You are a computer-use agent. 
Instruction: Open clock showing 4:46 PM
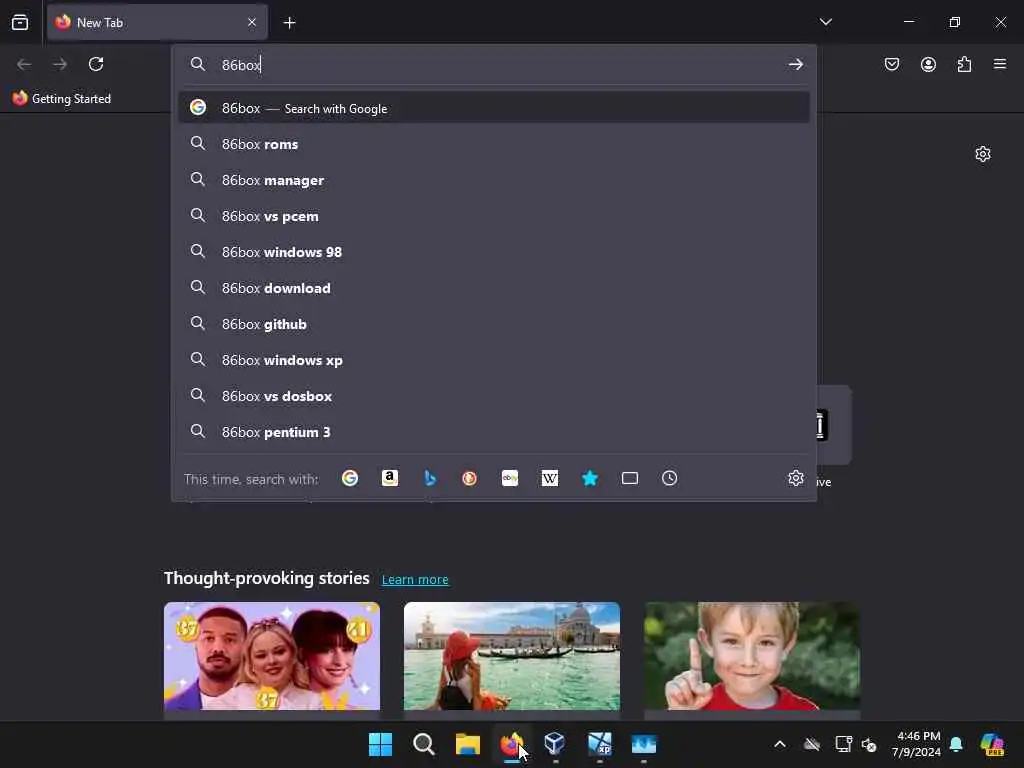(x=916, y=744)
